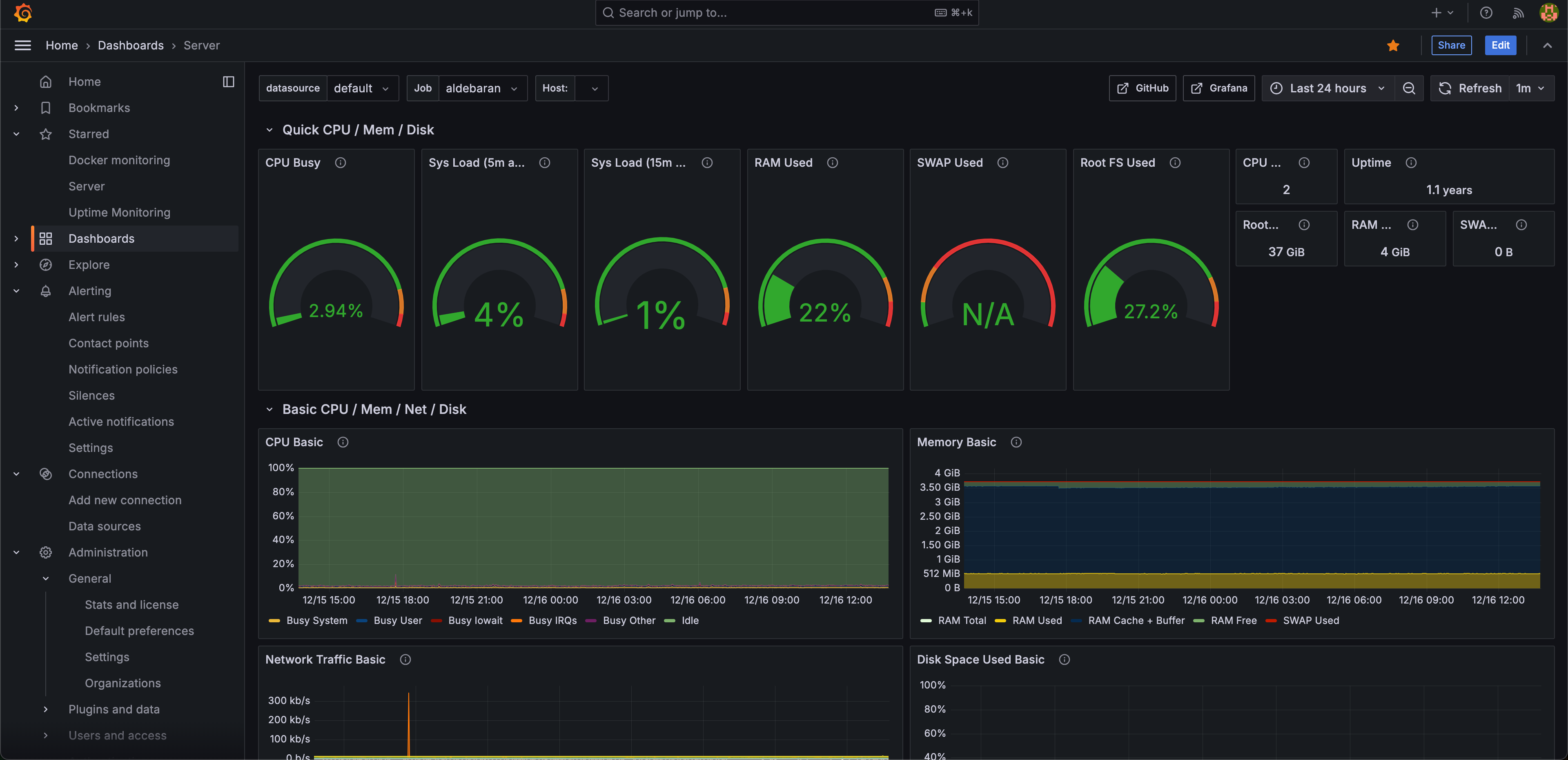Expand the Bookmarks section in sidebar

(16, 108)
